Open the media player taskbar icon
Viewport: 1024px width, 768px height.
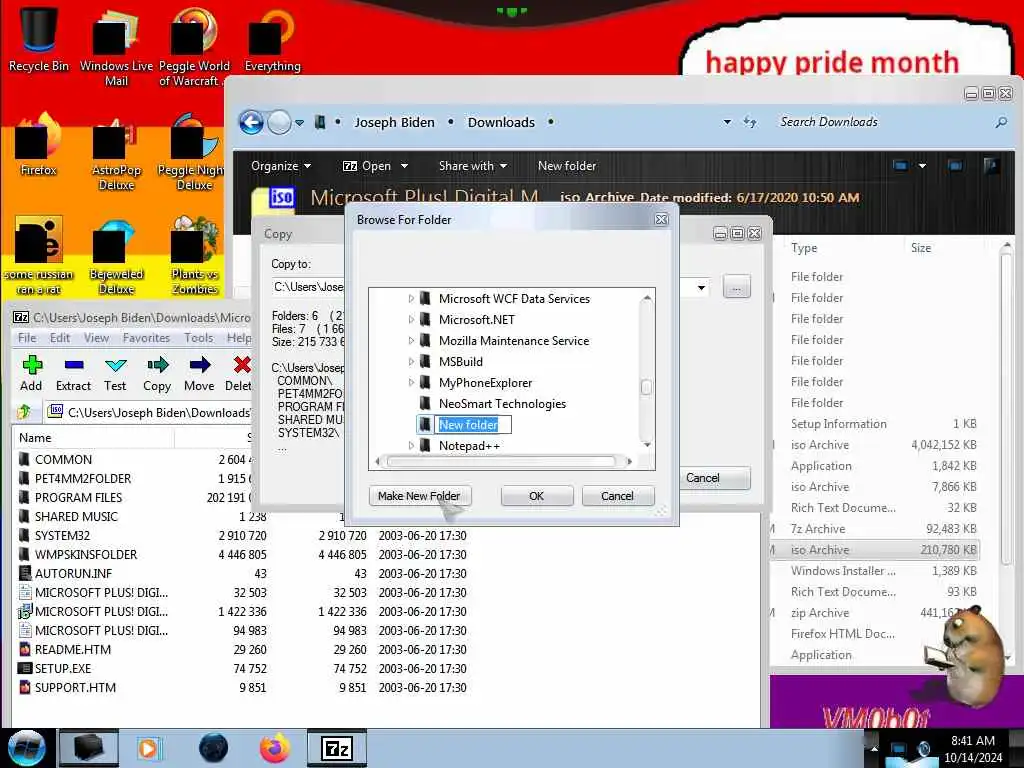(149, 748)
